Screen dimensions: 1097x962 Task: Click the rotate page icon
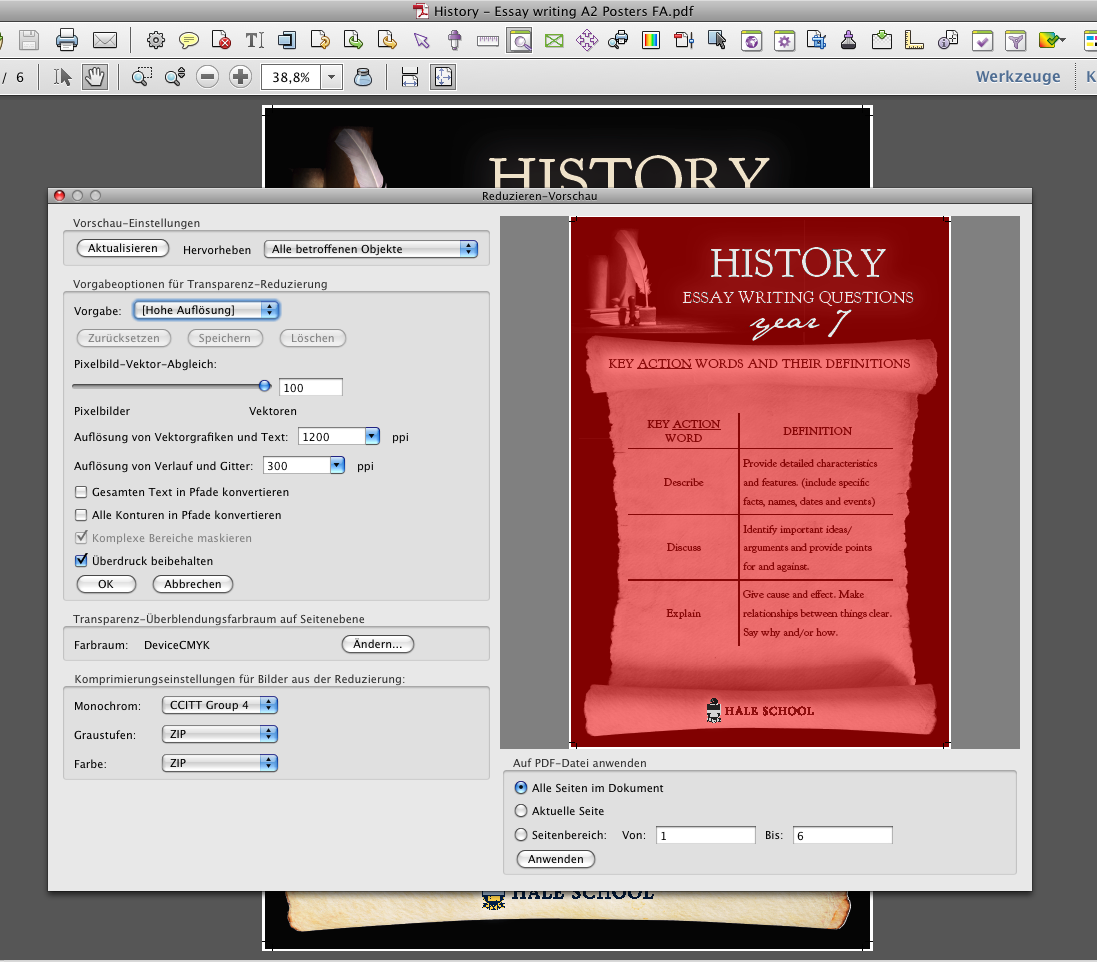[320, 41]
